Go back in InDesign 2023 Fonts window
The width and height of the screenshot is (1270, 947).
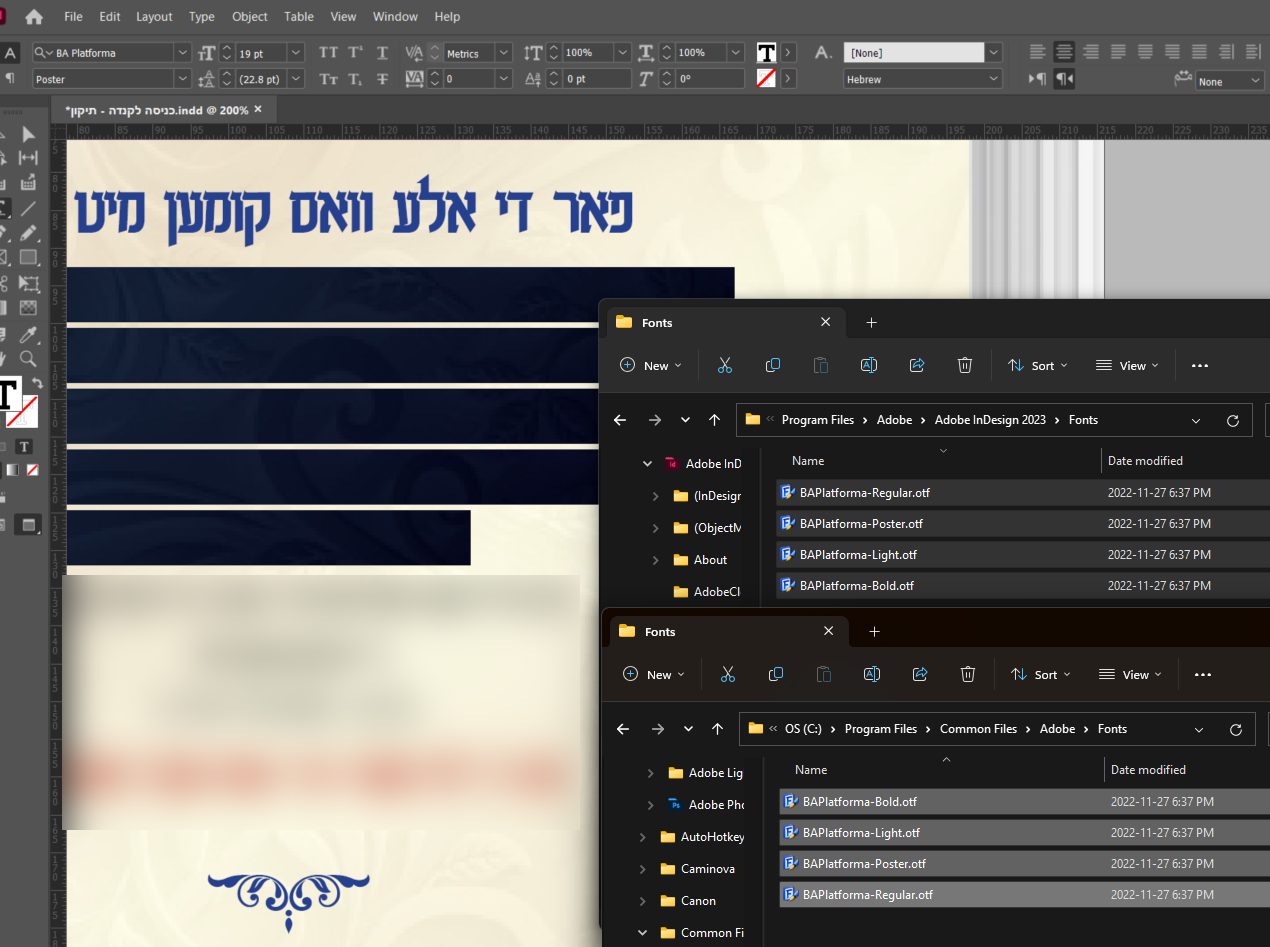[x=620, y=420]
